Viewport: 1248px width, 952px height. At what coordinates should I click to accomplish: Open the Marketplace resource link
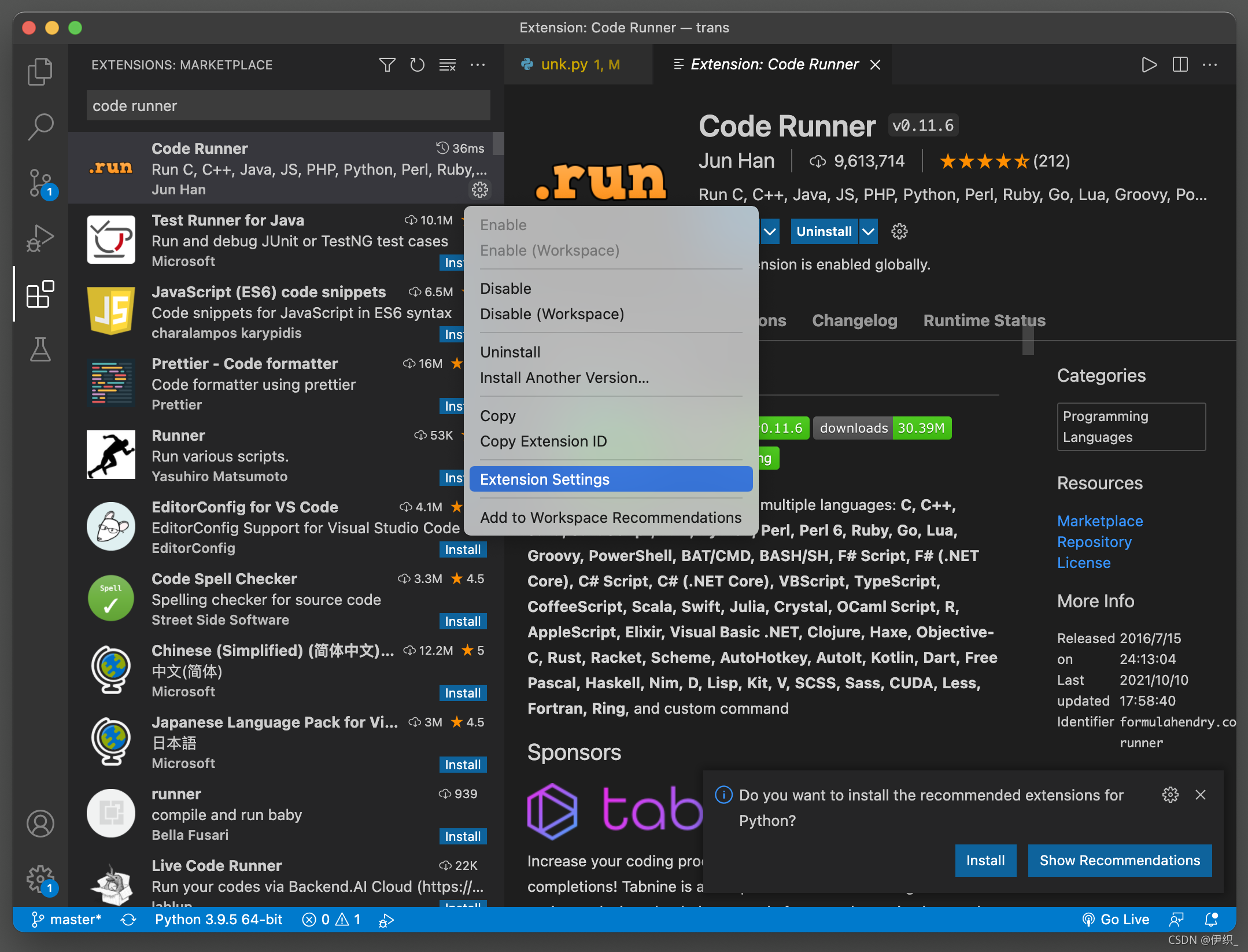tap(1100, 521)
